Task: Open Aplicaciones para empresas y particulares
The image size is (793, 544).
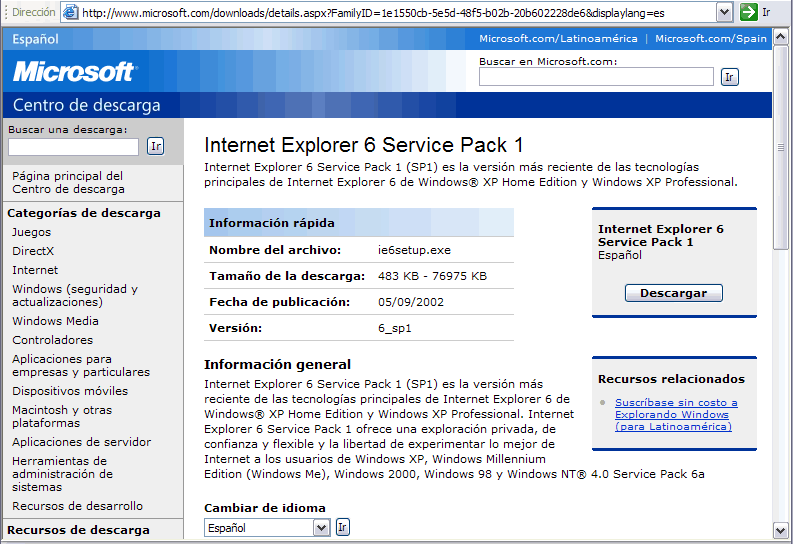Action: (81, 366)
